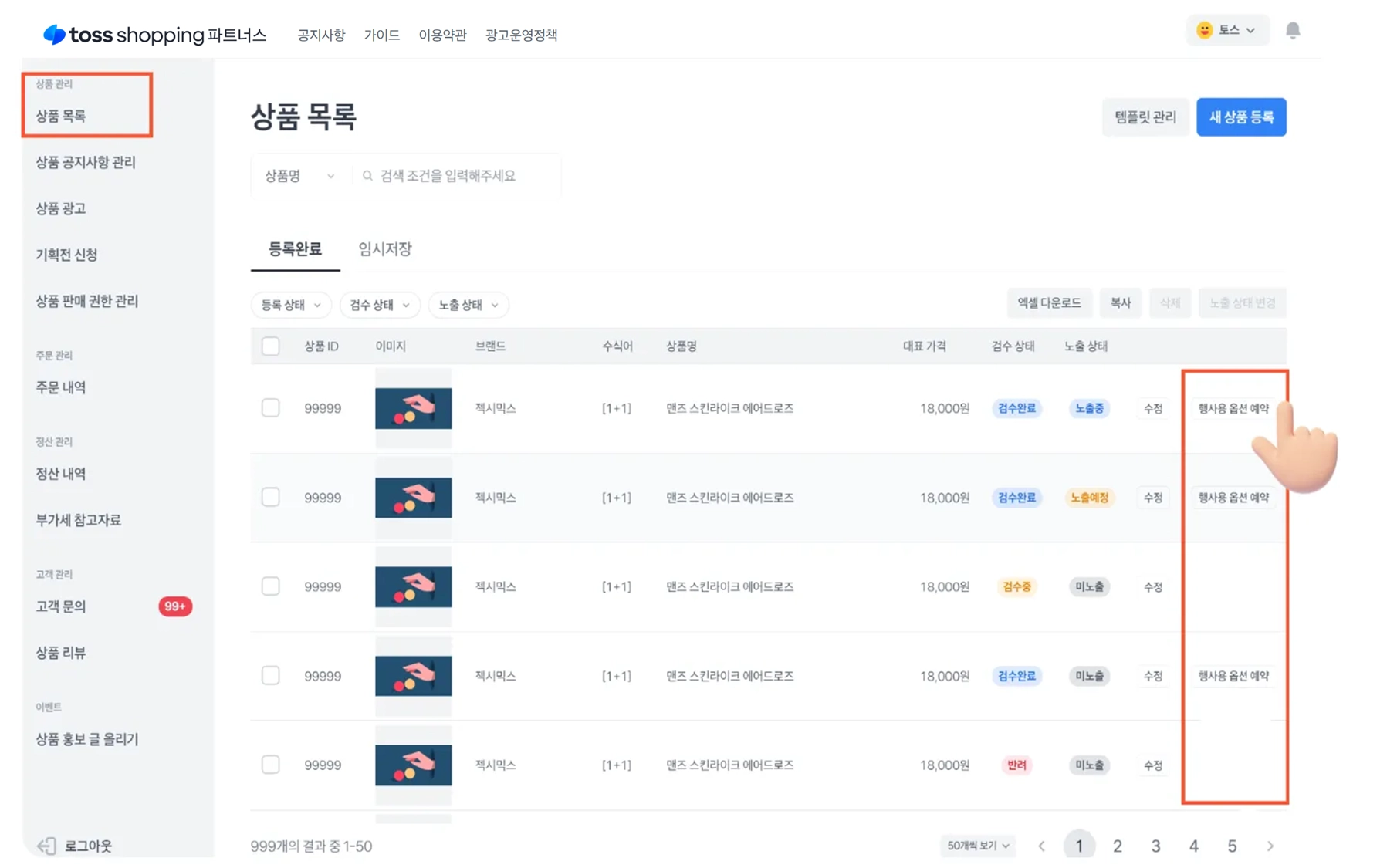Click the 로그아웃 link
The height and width of the screenshot is (868, 1397).
[88, 846]
